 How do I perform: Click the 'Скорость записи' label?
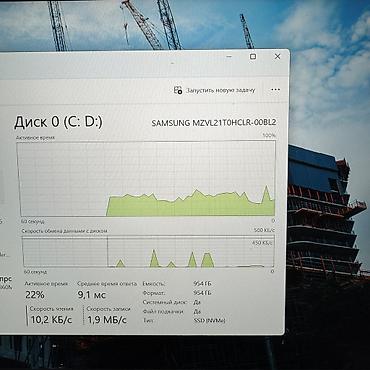tap(108, 309)
